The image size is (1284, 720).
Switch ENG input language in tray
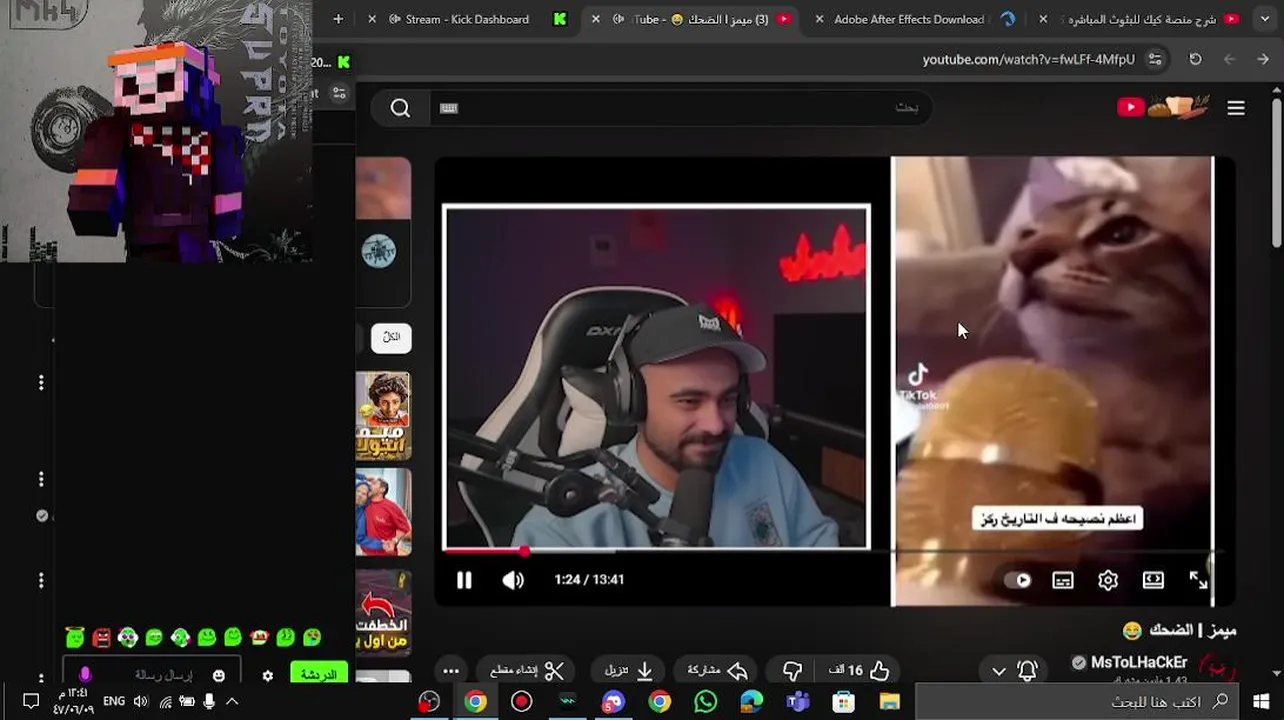pyautogui.click(x=114, y=702)
